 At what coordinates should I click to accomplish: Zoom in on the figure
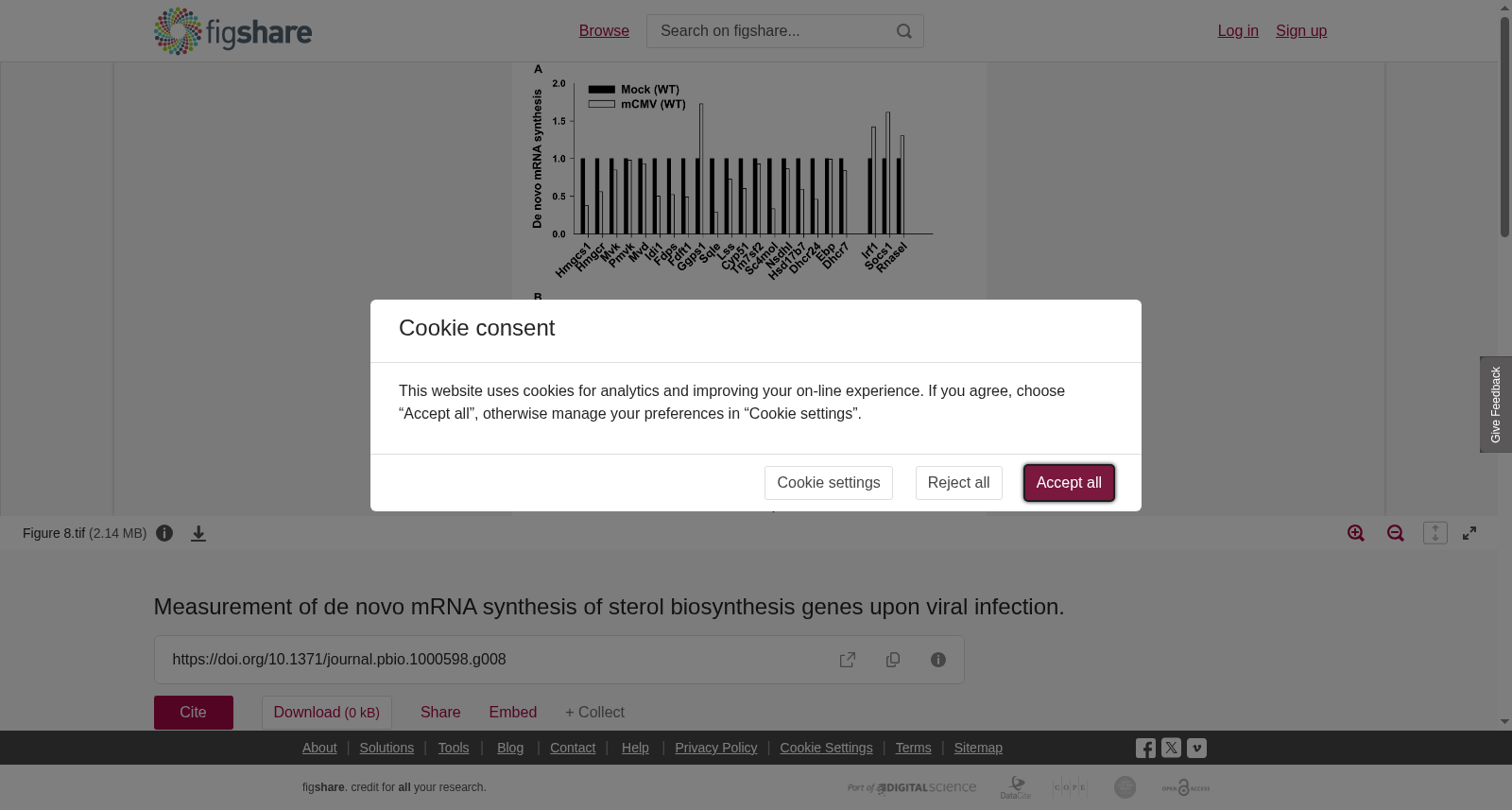click(x=1356, y=533)
